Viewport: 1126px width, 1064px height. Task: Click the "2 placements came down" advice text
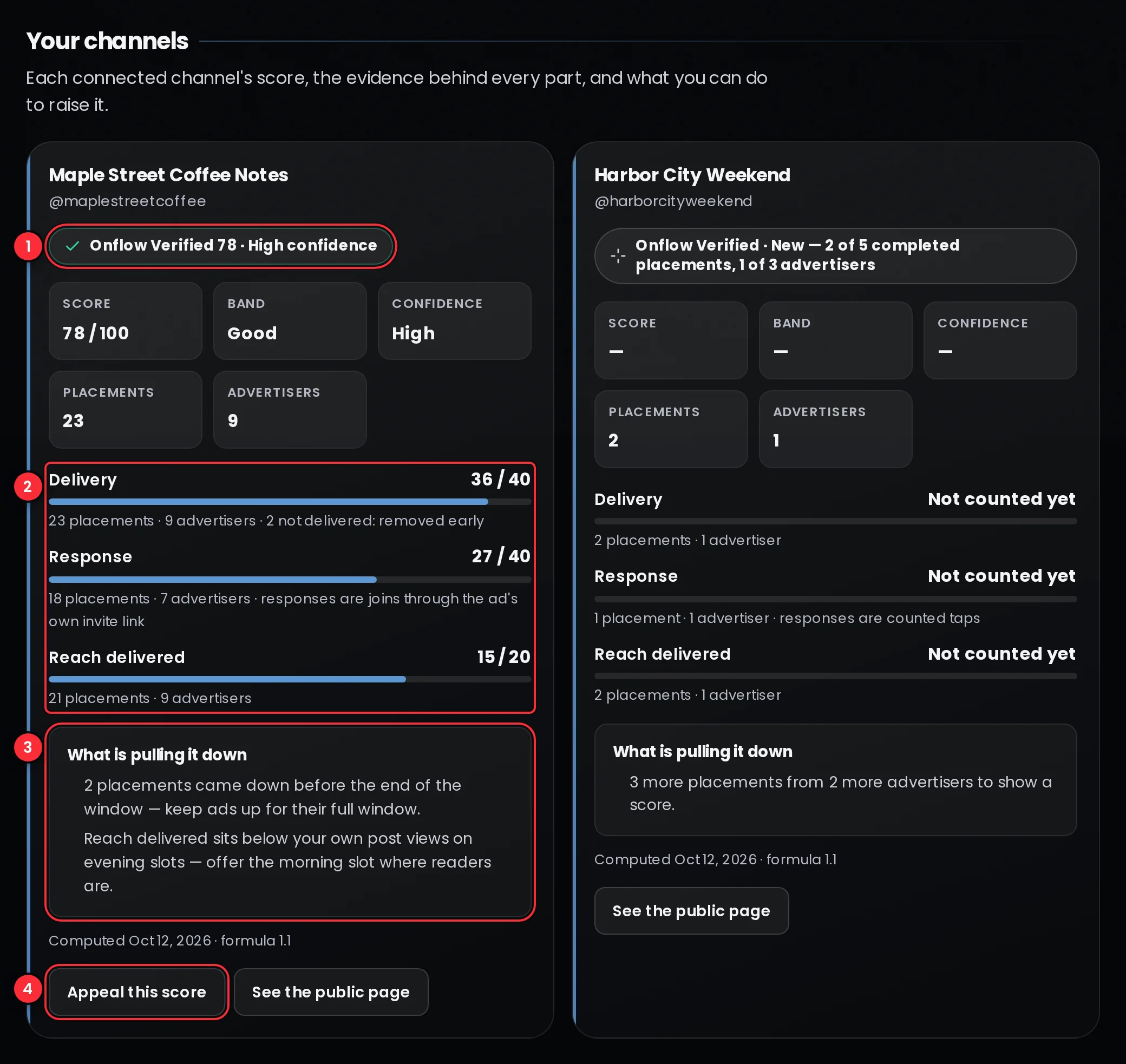pos(273,797)
